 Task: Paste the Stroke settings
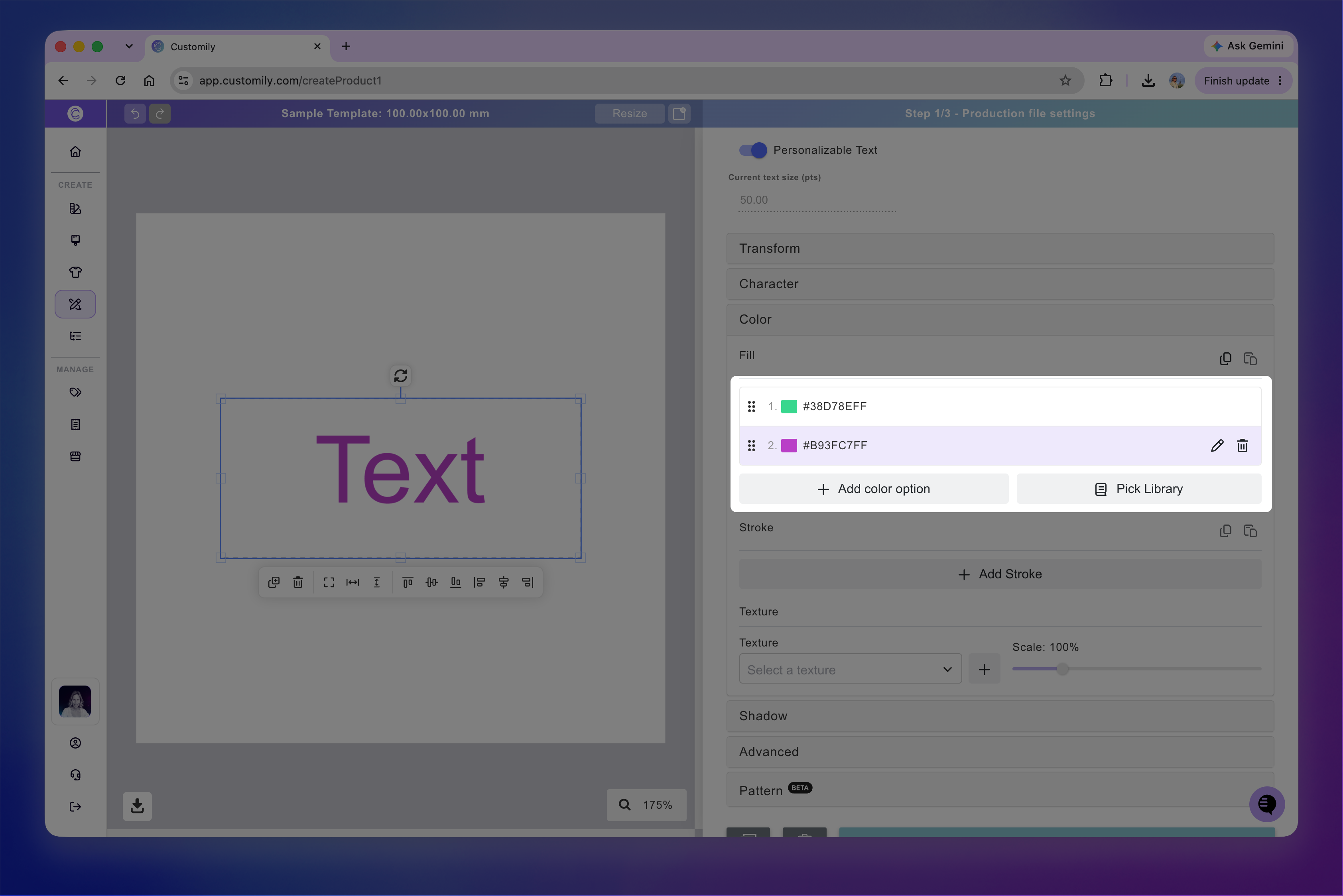point(1250,531)
